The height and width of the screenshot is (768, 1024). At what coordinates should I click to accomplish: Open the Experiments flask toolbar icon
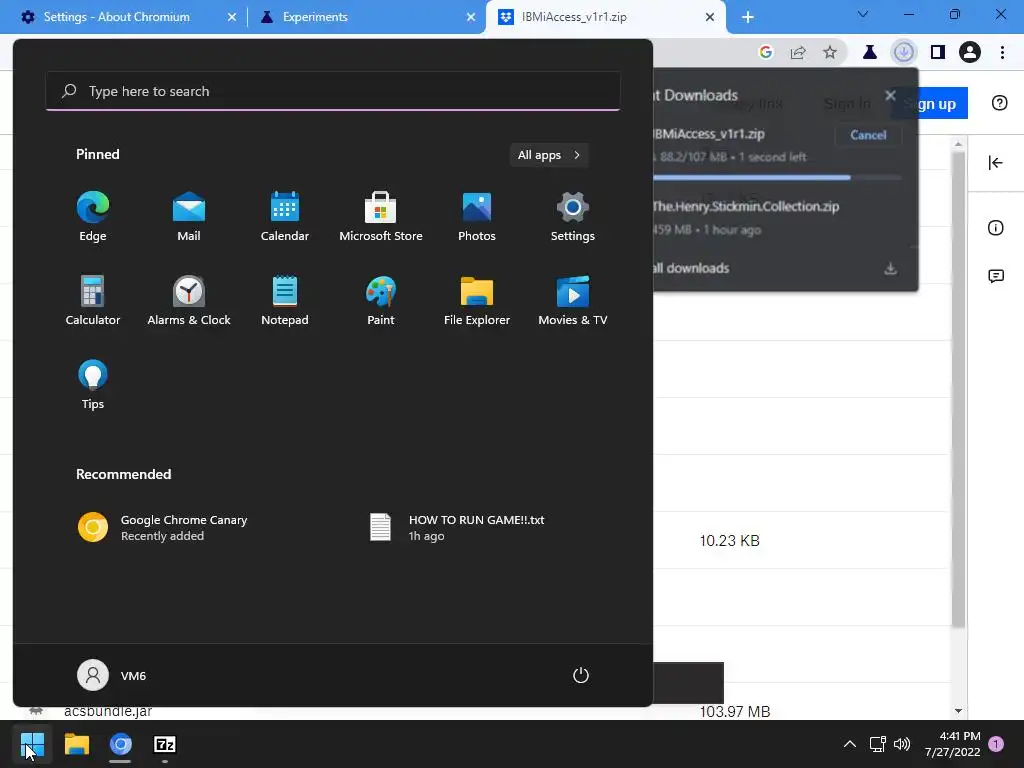pos(870,52)
